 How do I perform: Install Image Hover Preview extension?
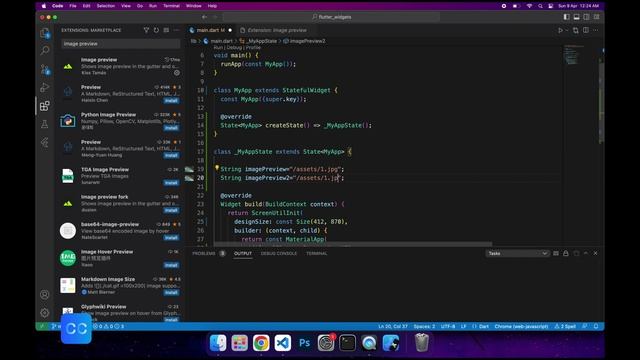coord(171,265)
